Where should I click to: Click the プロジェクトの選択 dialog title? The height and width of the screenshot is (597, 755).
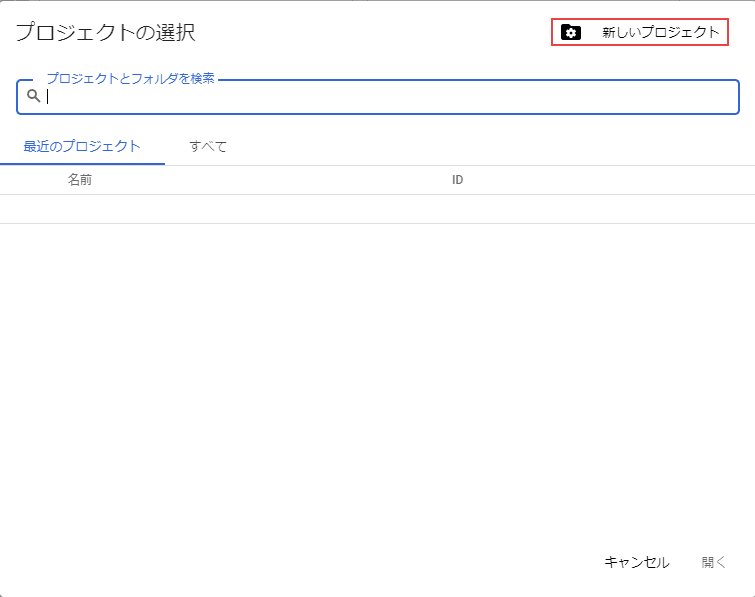click(x=105, y=33)
